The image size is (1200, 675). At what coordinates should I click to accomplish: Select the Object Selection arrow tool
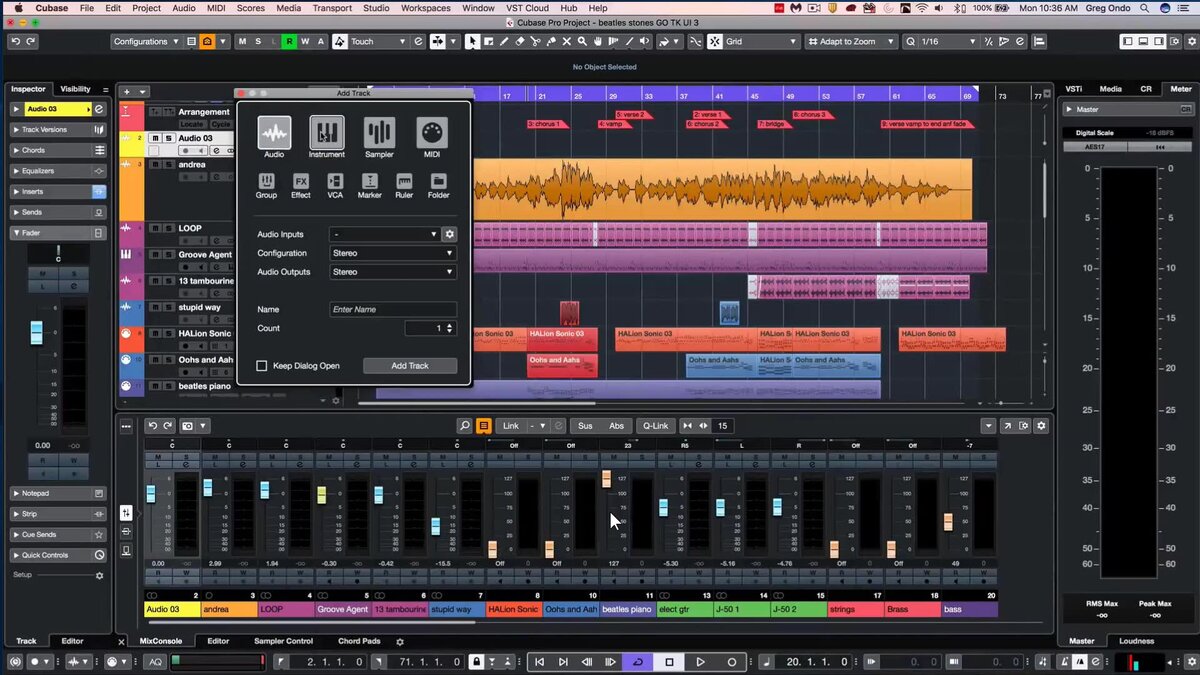pos(472,42)
